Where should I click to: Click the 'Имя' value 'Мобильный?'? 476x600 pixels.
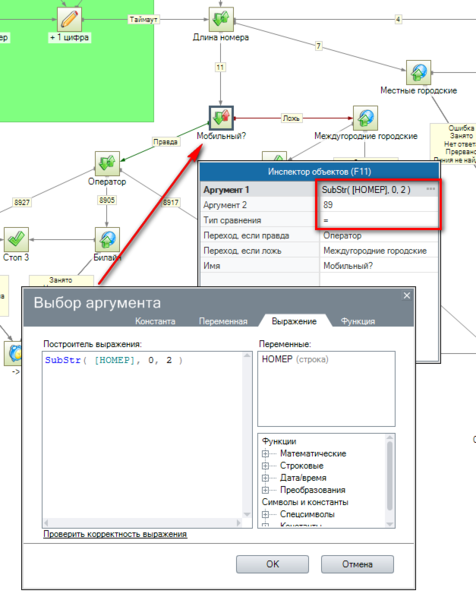(x=378, y=266)
